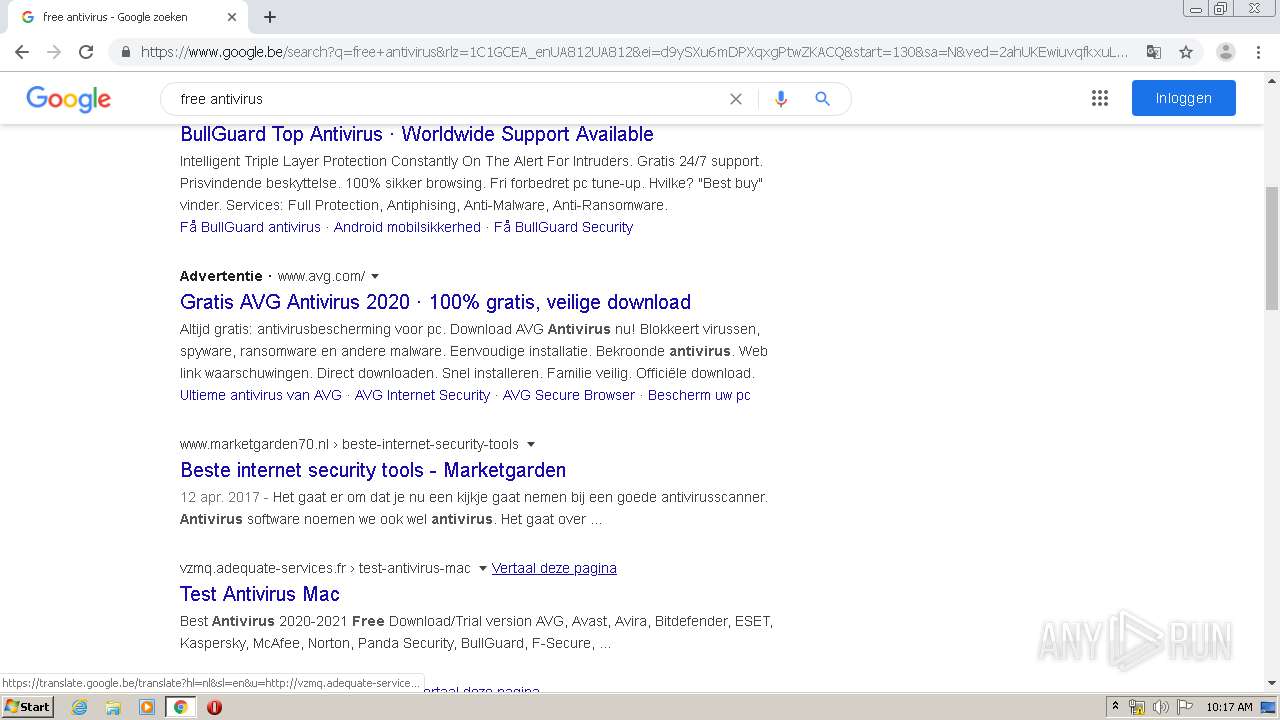Open 'Test Antivirus Mac' result

pyautogui.click(x=260, y=594)
